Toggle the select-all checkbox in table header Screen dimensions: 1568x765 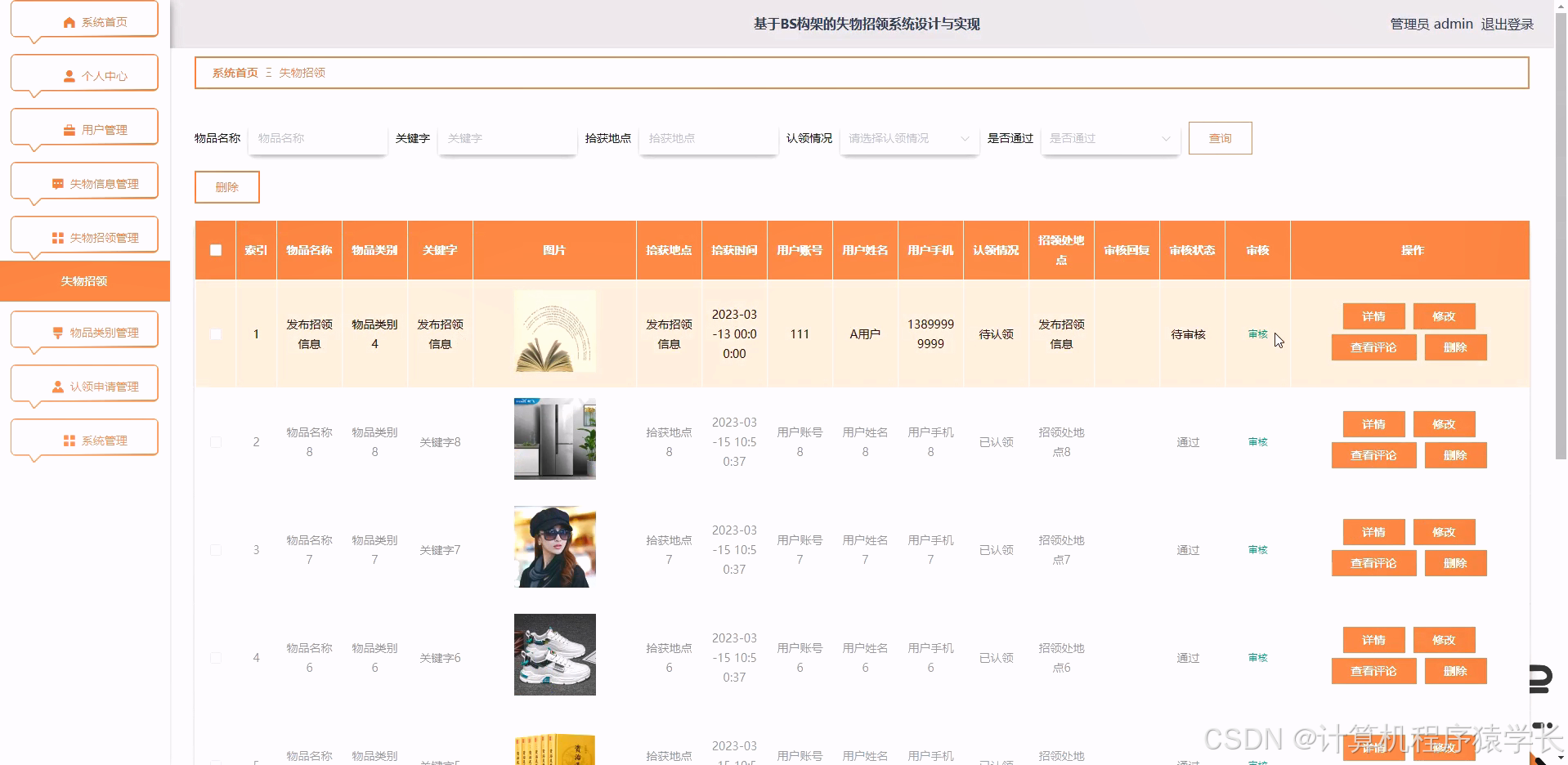[216, 250]
